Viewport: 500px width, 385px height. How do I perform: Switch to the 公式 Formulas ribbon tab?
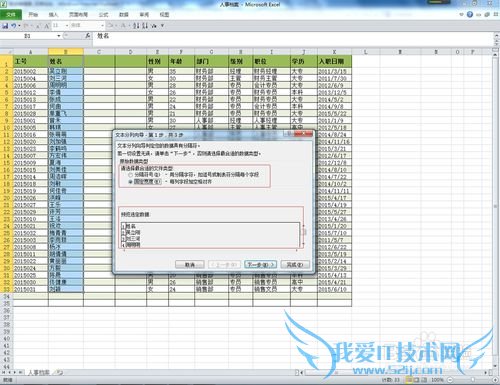[x=103, y=15]
